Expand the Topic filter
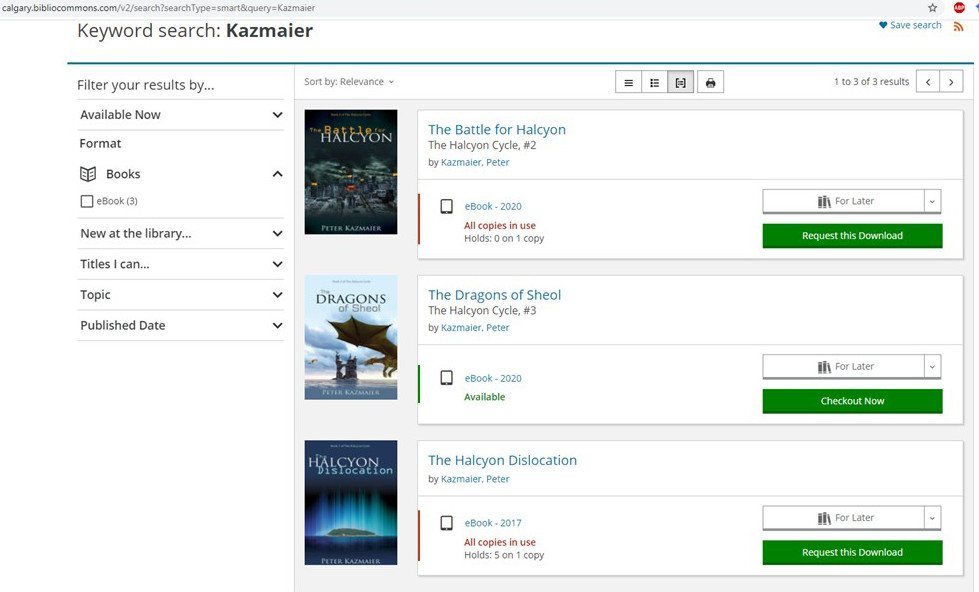979x592 pixels. pos(277,295)
